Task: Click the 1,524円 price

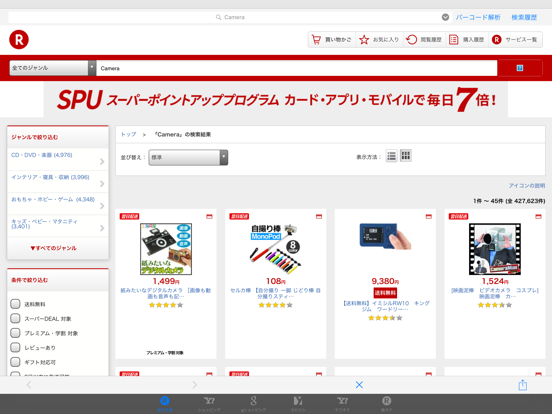Action: tap(495, 281)
